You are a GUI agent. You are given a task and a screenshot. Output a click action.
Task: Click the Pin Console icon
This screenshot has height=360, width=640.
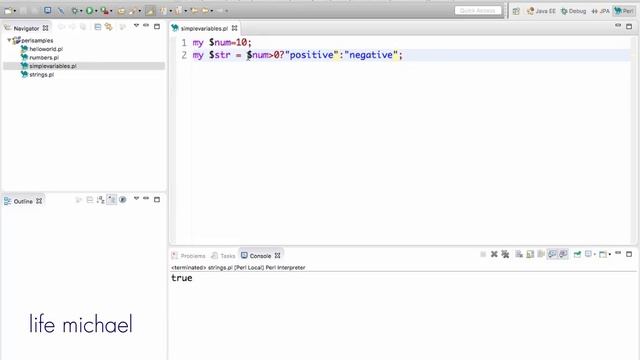point(577,254)
